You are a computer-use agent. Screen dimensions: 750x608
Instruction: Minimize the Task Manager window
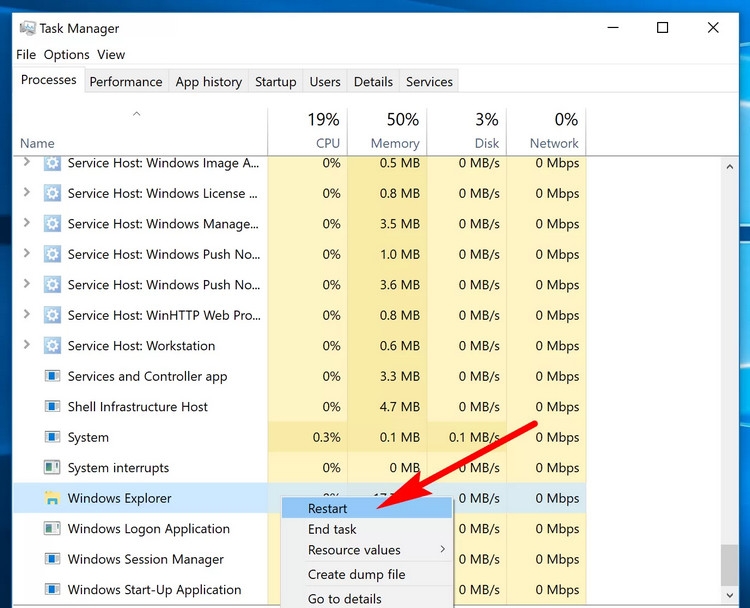pyautogui.click(x=613, y=28)
